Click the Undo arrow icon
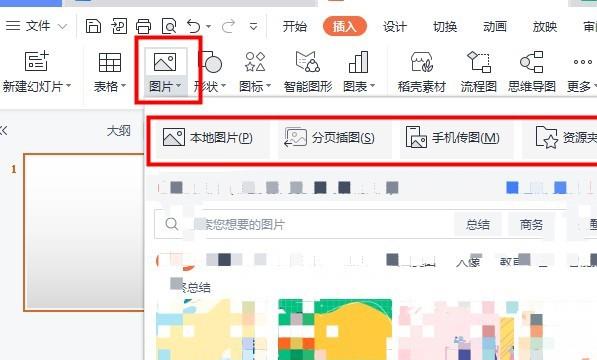This screenshot has width=597, height=360. click(x=194, y=27)
